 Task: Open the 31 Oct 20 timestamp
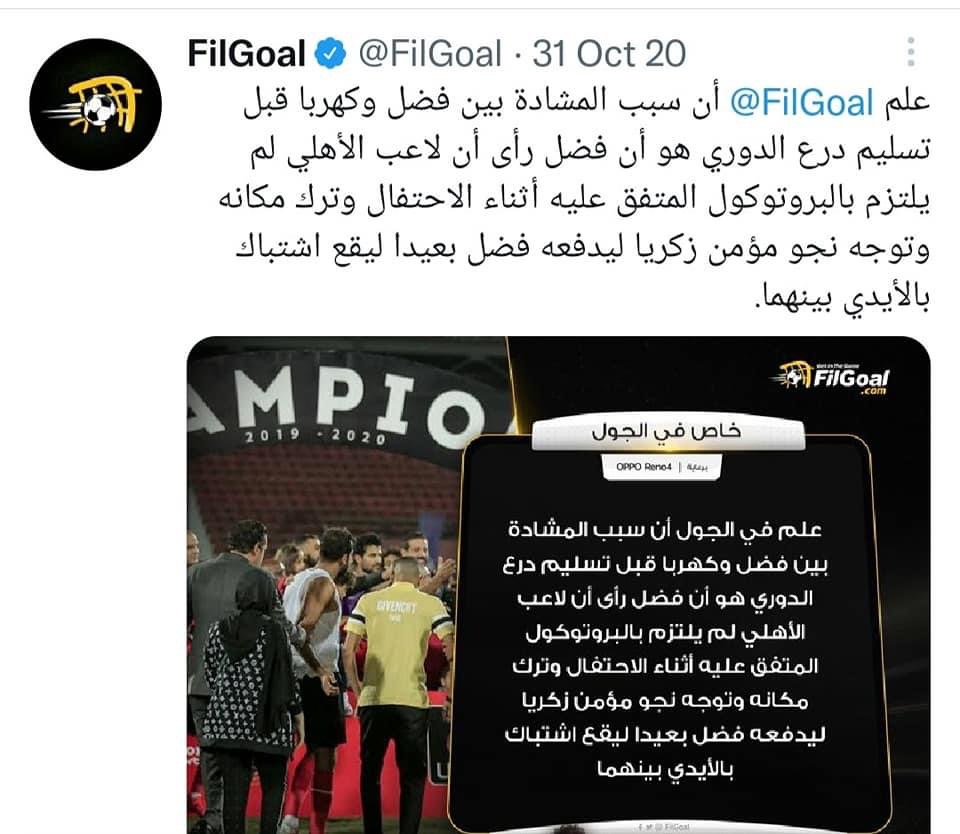(609, 54)
